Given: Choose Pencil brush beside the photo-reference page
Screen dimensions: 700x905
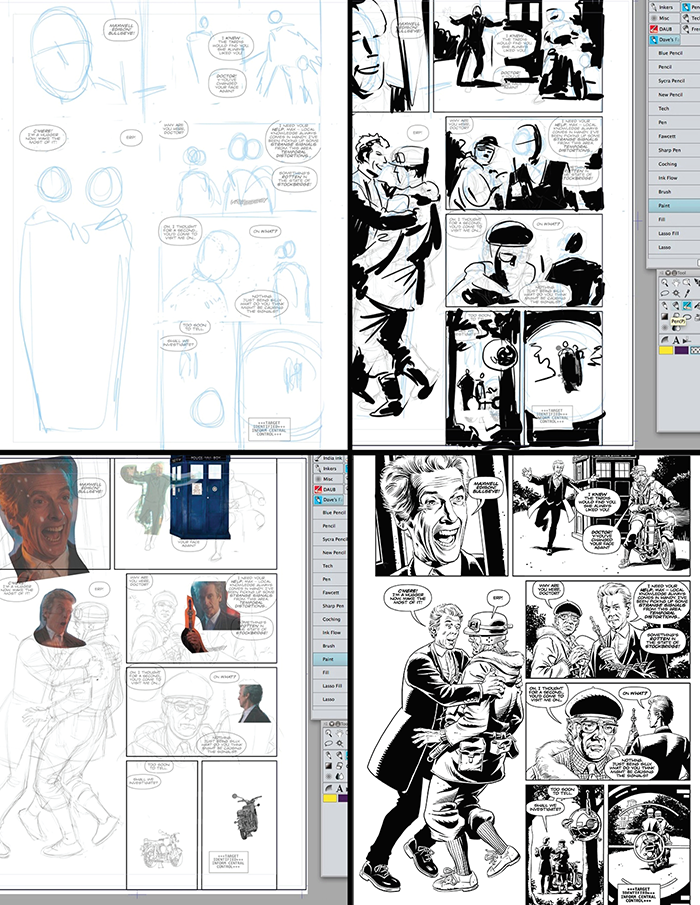Looking at the screenshot, I should click(330, 526).
